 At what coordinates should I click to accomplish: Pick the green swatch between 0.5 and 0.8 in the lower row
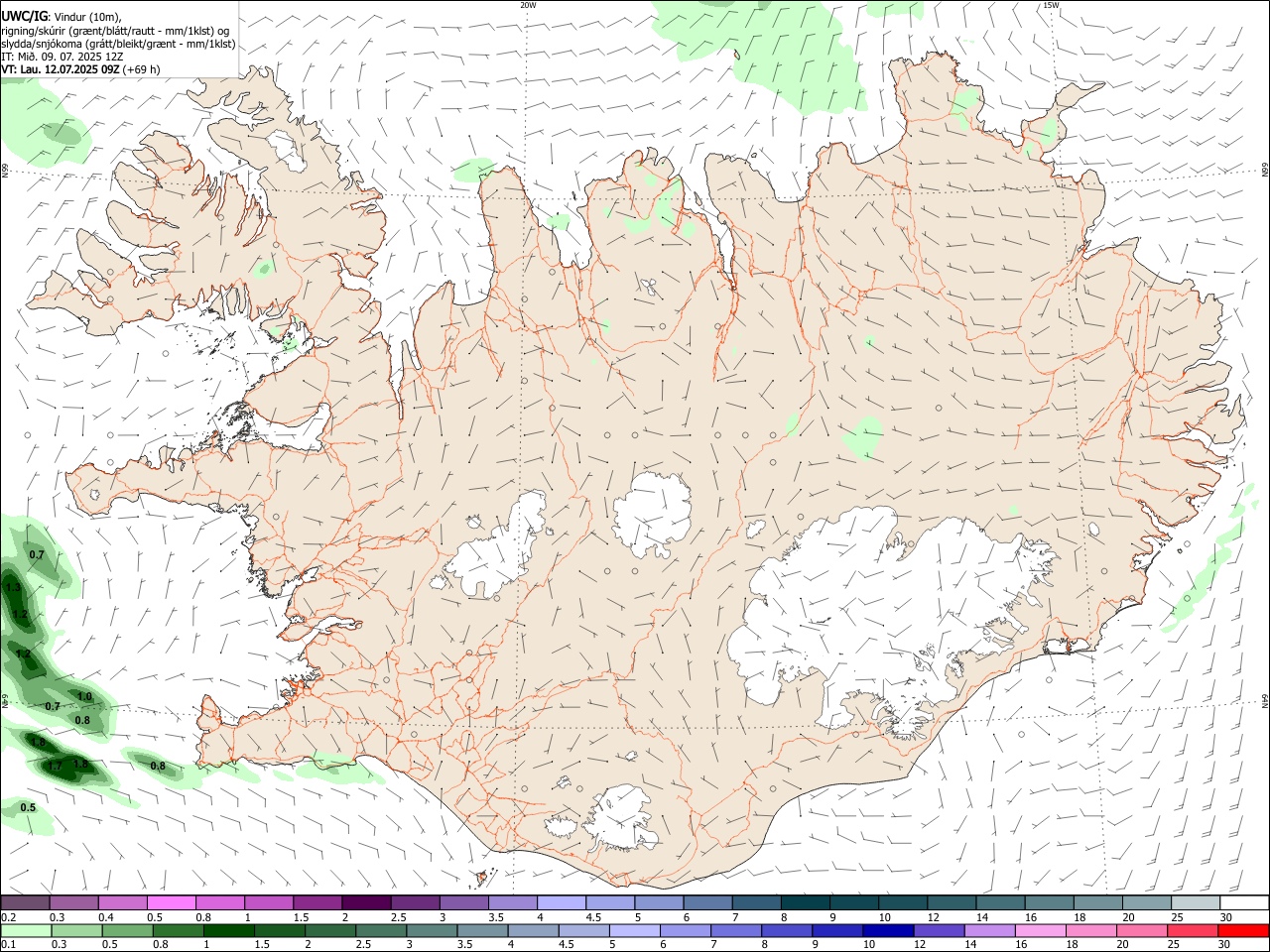127,931
